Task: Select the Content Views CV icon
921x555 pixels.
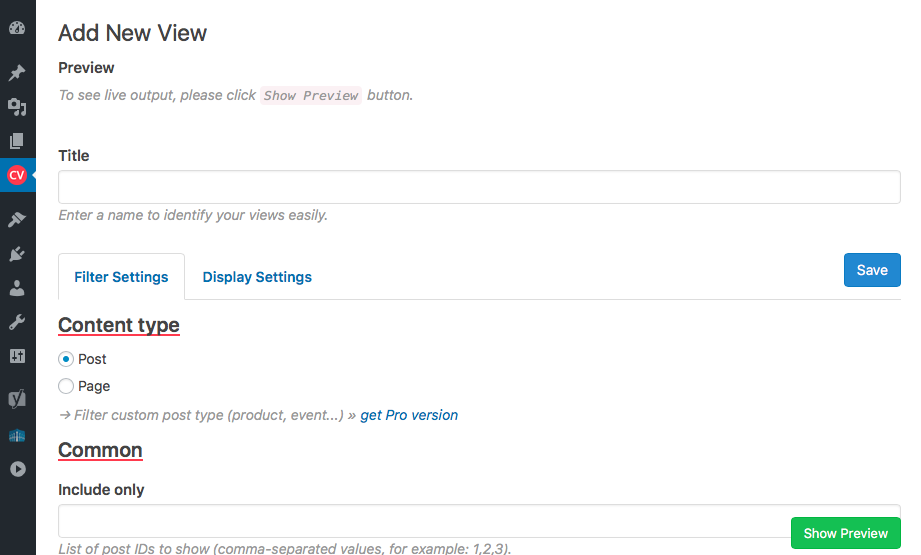Action: 17,175
